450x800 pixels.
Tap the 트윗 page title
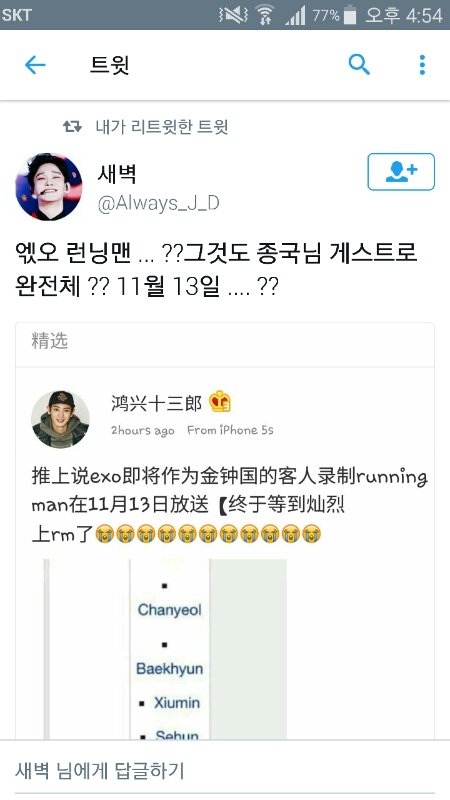(109, 65)
